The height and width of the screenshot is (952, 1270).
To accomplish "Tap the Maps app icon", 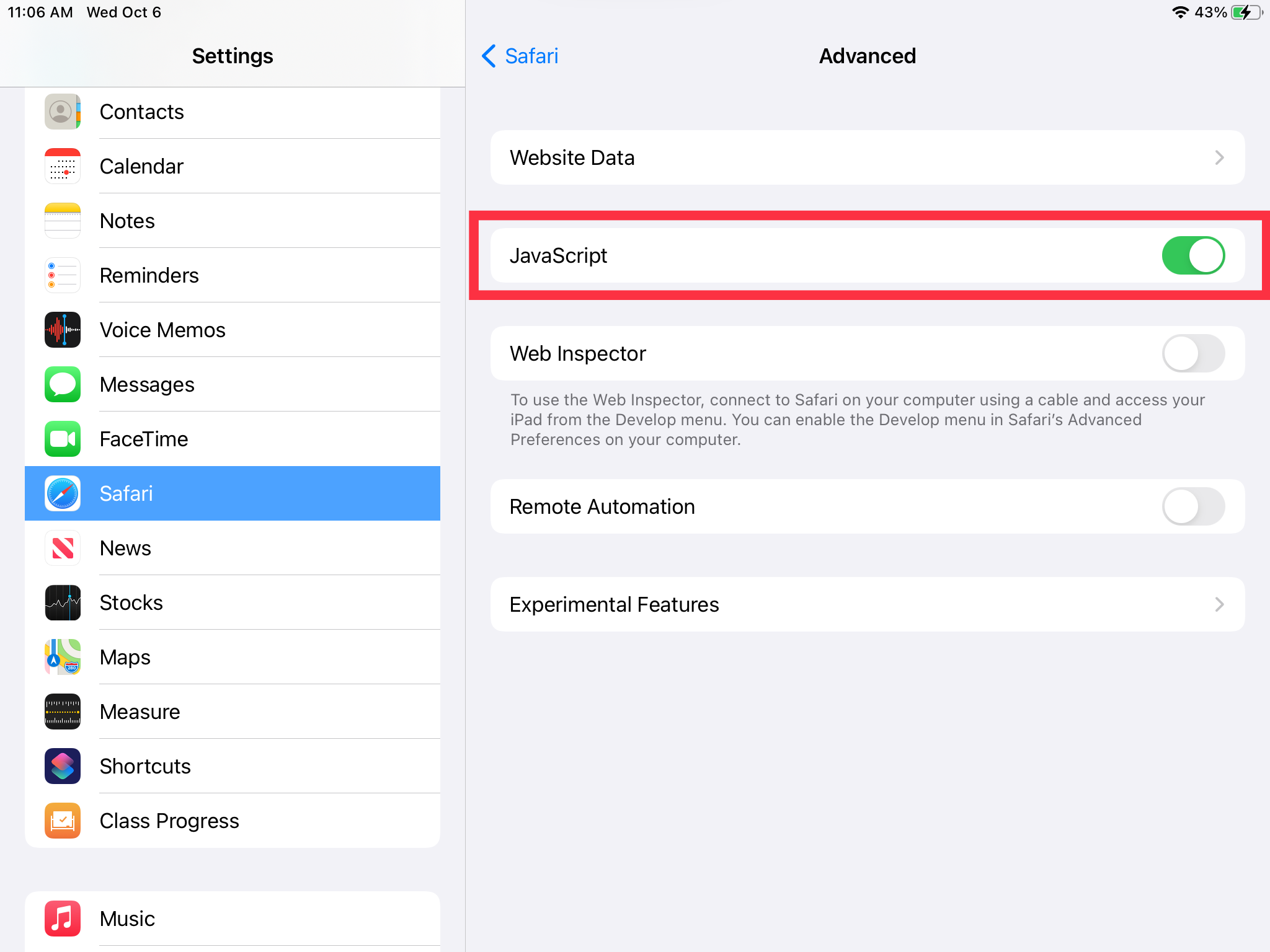I will (63, 657).
